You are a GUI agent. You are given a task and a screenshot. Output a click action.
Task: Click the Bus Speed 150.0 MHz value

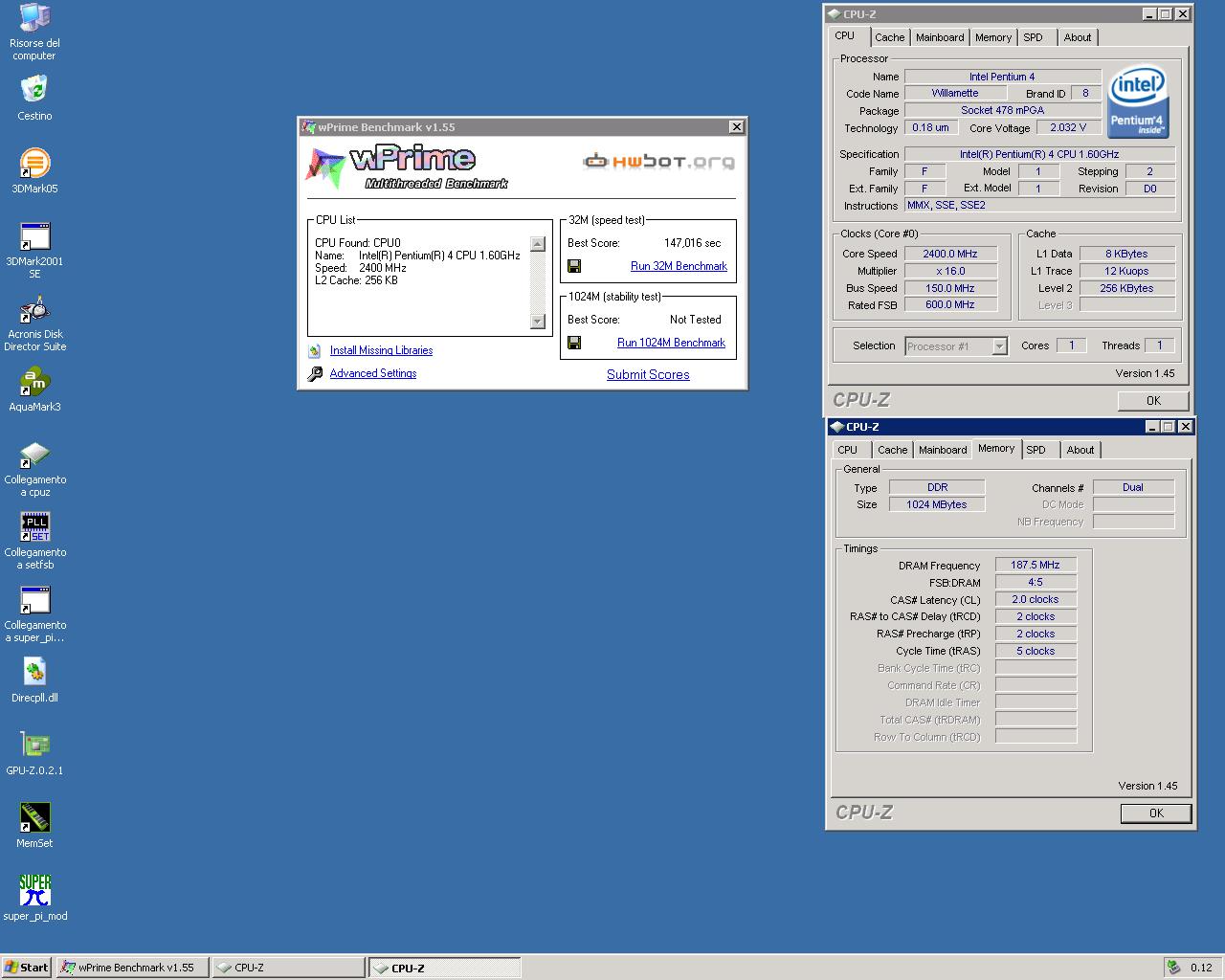tap(949, 288)
